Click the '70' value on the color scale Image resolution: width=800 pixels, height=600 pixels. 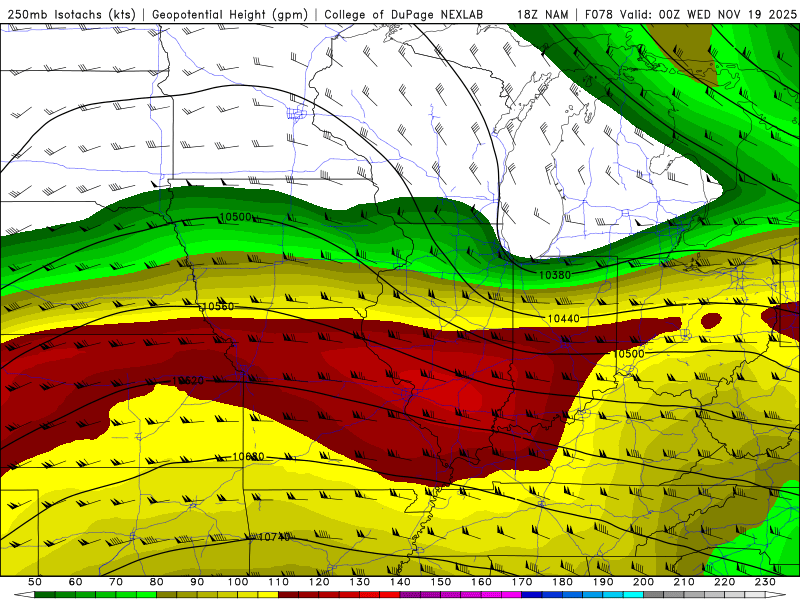tap(116, 582)
